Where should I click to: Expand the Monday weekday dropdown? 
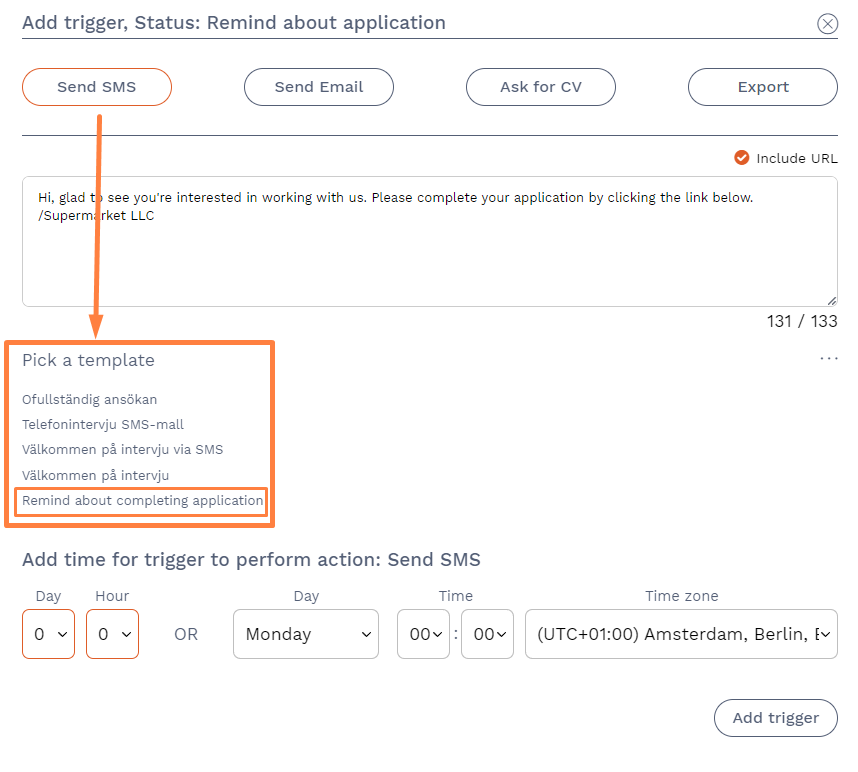(306, 634)
